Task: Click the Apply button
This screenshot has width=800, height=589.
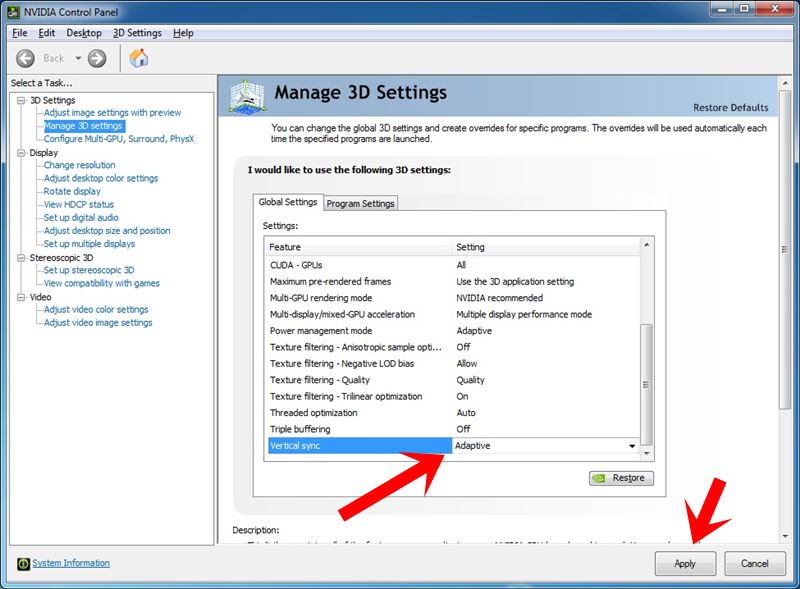Action: (x=685, y=563)
